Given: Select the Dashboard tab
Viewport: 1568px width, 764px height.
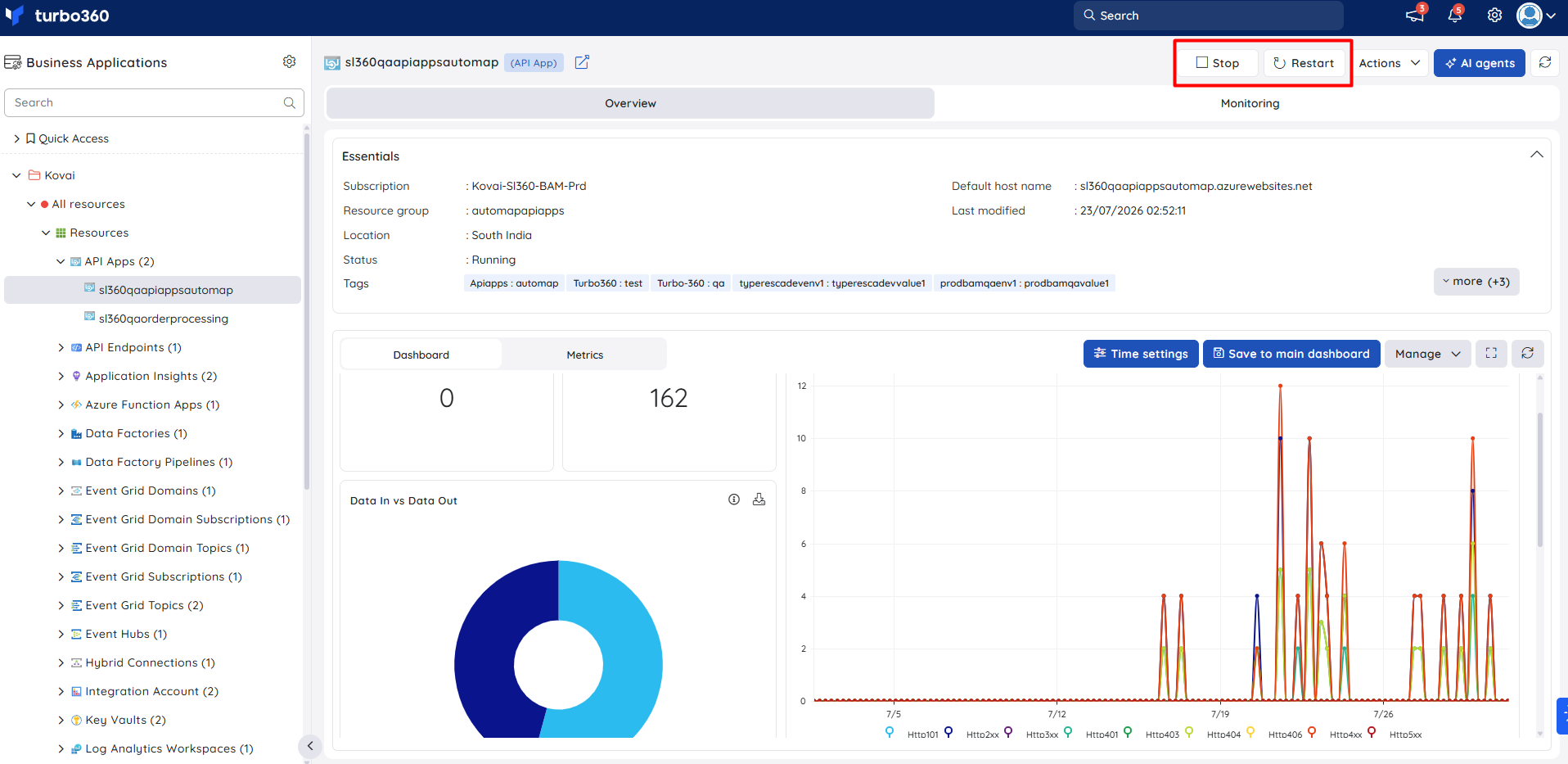Looking at the screenshot, I should click(421, 355).
